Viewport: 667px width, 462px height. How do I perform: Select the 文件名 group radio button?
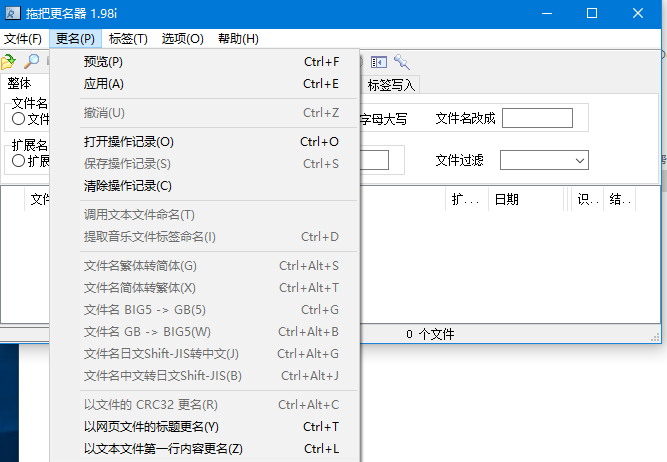coord(18,119)
